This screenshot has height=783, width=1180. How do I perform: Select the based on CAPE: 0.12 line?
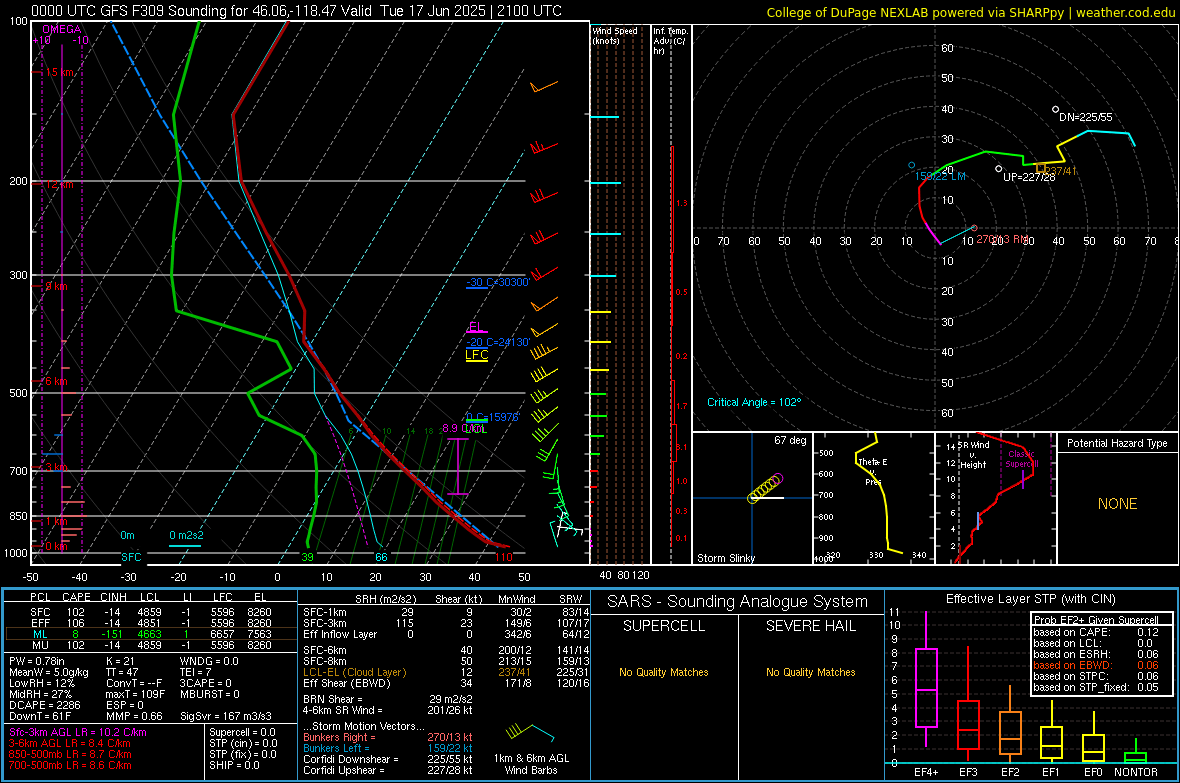coord(1096,632)
